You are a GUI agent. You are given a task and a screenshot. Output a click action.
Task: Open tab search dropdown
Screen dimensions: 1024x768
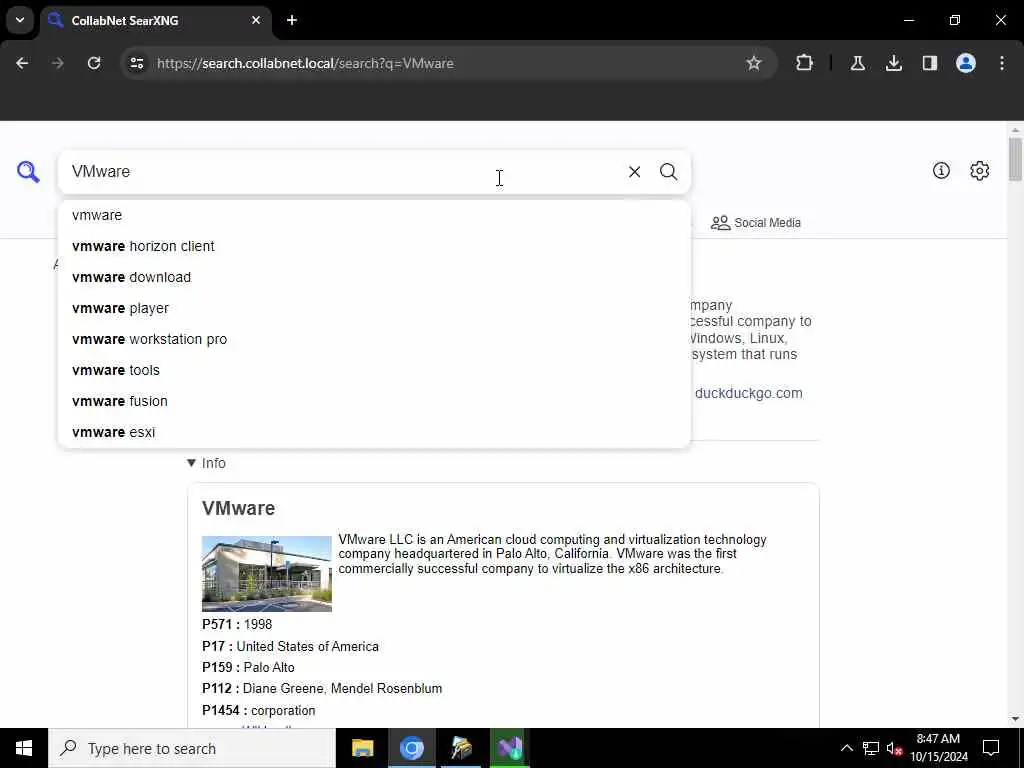coord(20,20)
